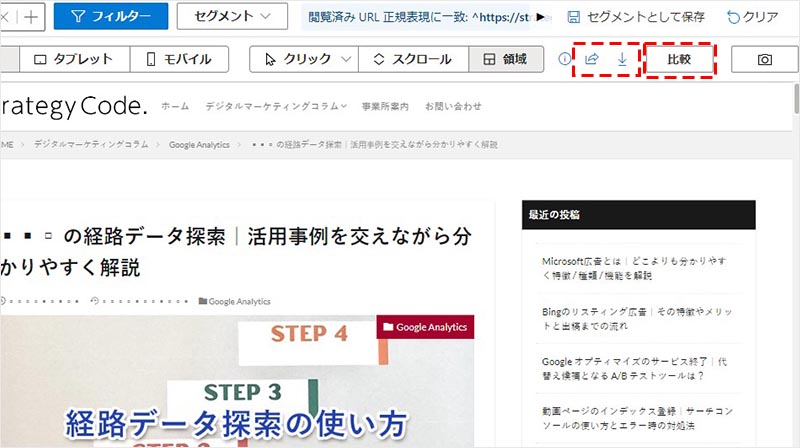Image resolution: width=800 pixels, height=448 pixels.
Task: Click the download heatmap arrow icon
Action: [x=622, y=60]
